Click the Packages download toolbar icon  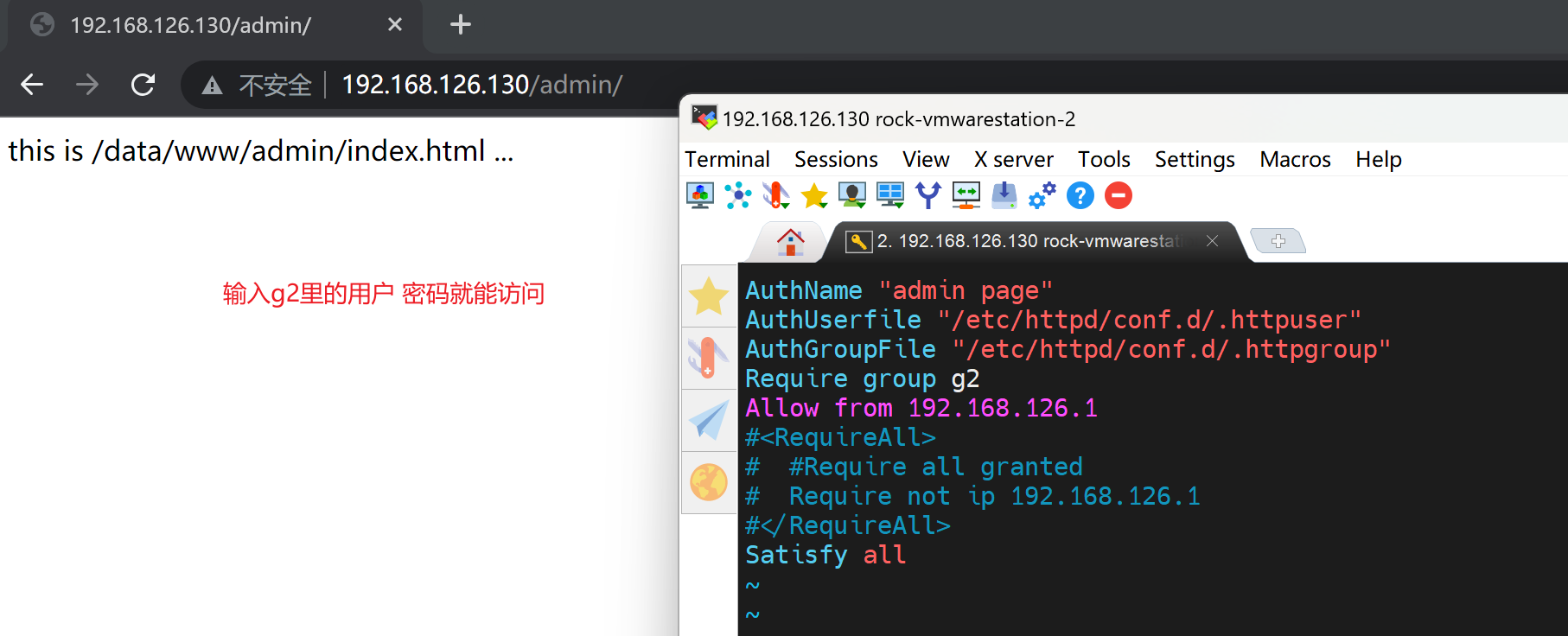[1004, 196]
